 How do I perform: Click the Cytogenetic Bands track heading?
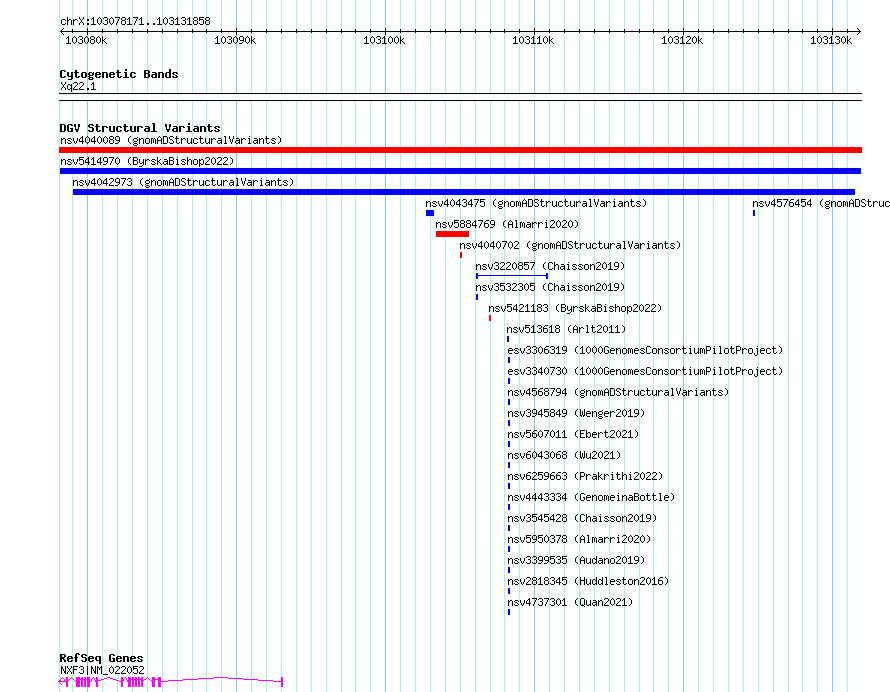click(119, 74)
